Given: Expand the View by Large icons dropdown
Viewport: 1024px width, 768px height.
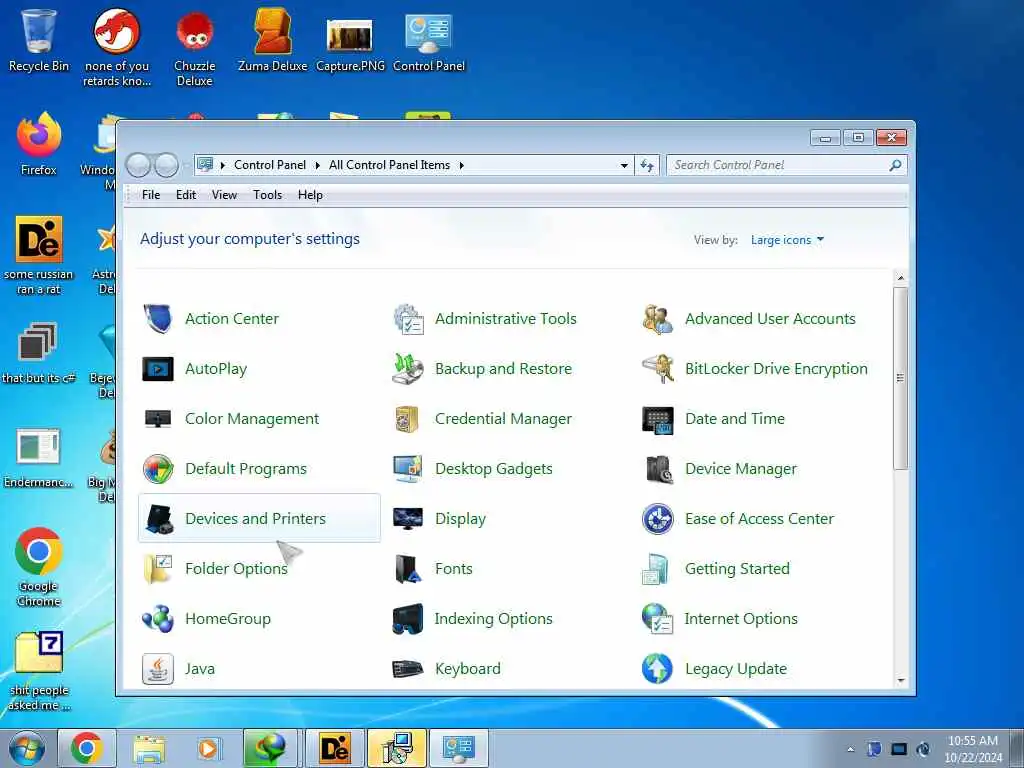Looking at the screenshot, I should point(788,240).
